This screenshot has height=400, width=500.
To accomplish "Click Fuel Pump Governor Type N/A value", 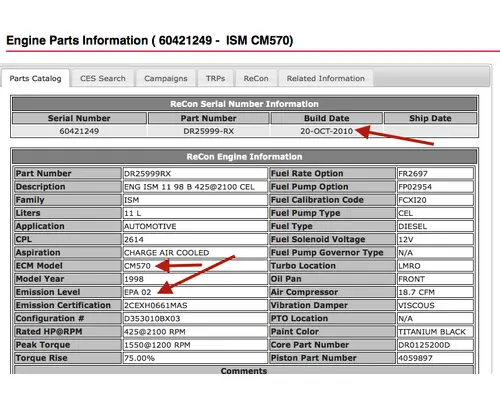I will 435,253.
